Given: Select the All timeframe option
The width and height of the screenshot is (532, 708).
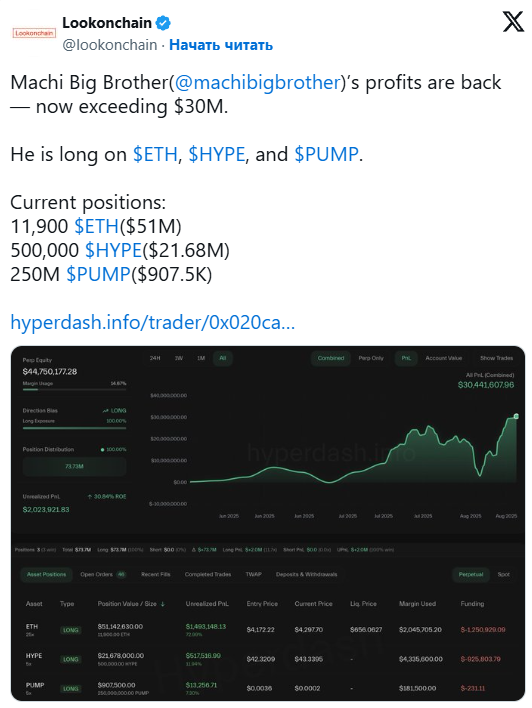Looking at the screenshot, I should click(x=222, y=358).
